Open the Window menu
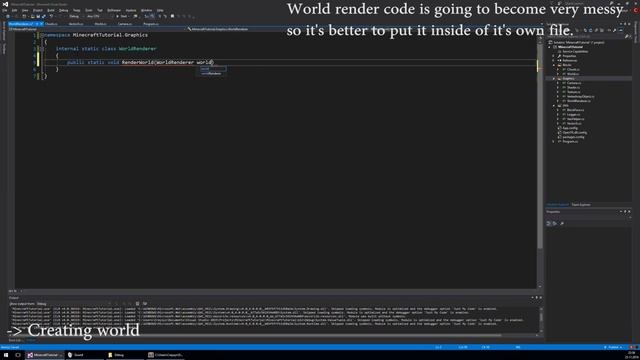Image resolution: width=640 pixels, height=360 pixels. (146, 10)
